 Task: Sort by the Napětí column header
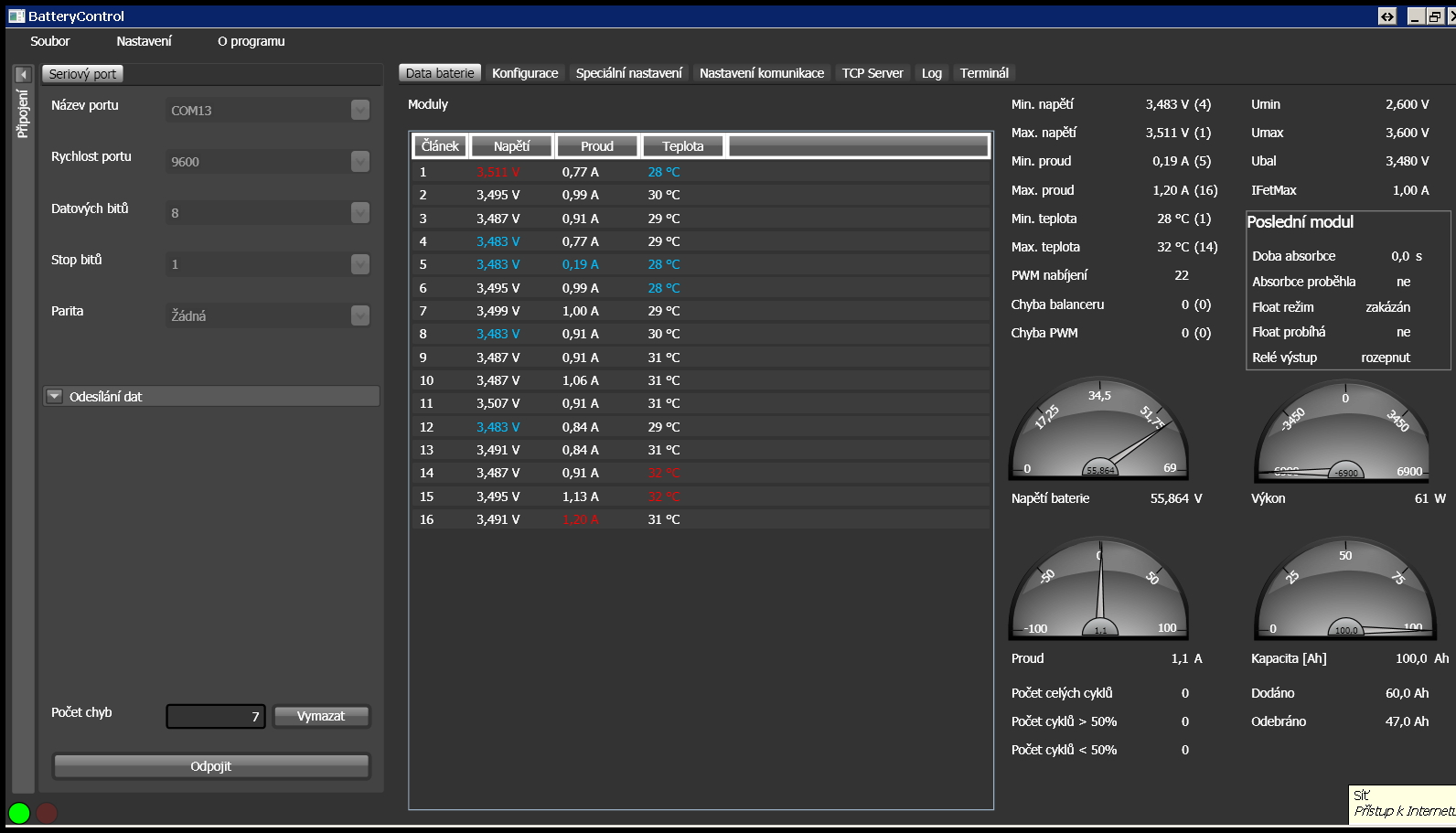click(x=511, y=146)
